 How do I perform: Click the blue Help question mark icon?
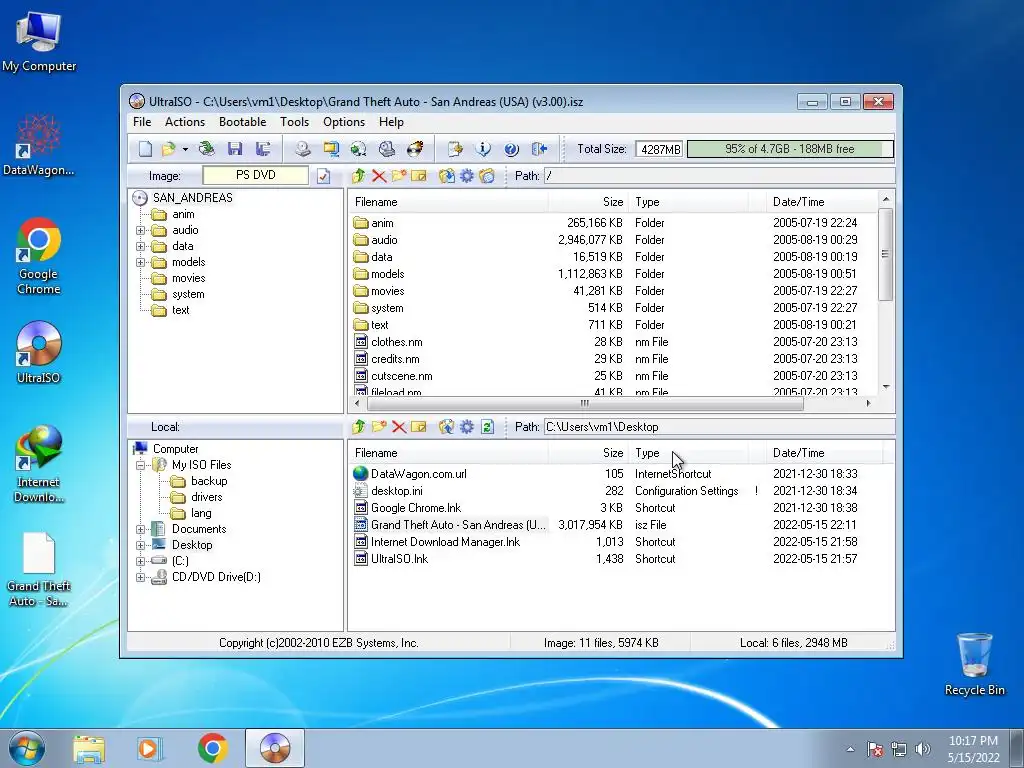coord(511,149)
